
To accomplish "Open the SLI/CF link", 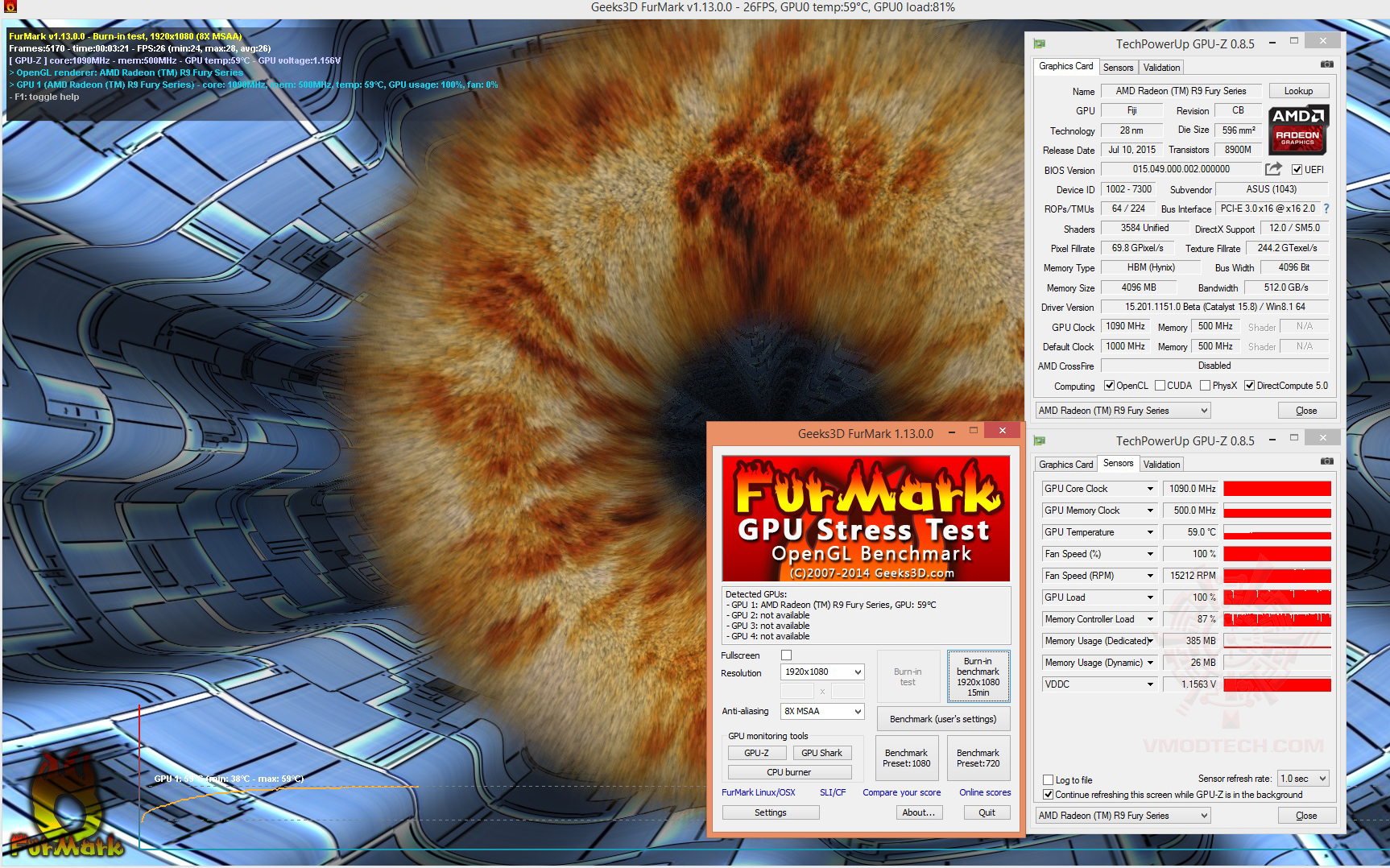I will pos(833,792).
